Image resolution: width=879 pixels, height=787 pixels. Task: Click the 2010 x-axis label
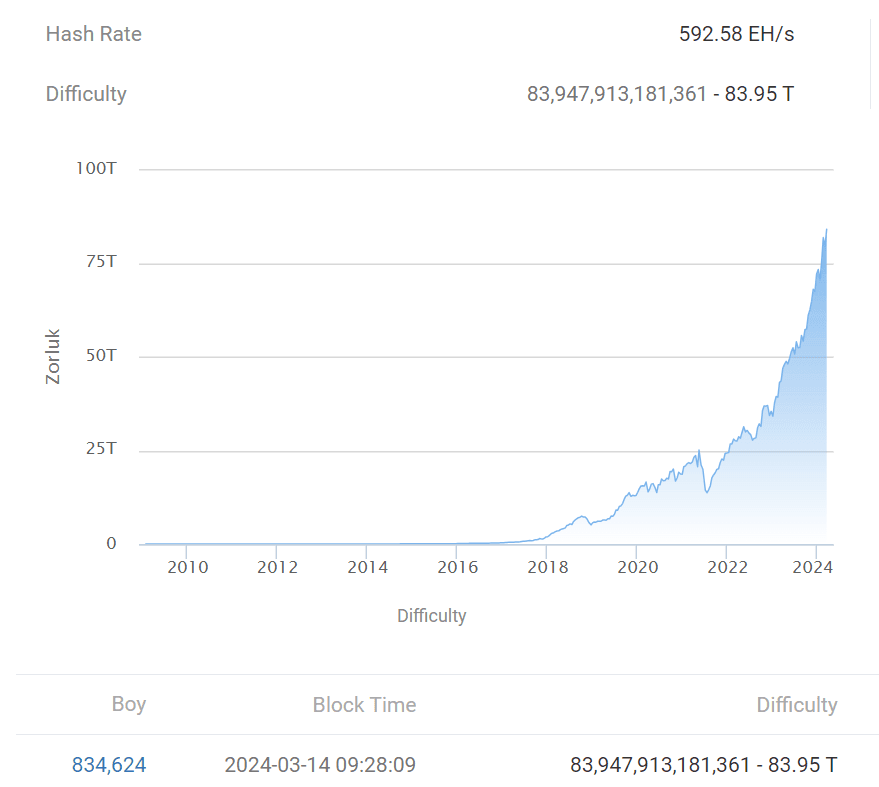(x=187, y=568)
